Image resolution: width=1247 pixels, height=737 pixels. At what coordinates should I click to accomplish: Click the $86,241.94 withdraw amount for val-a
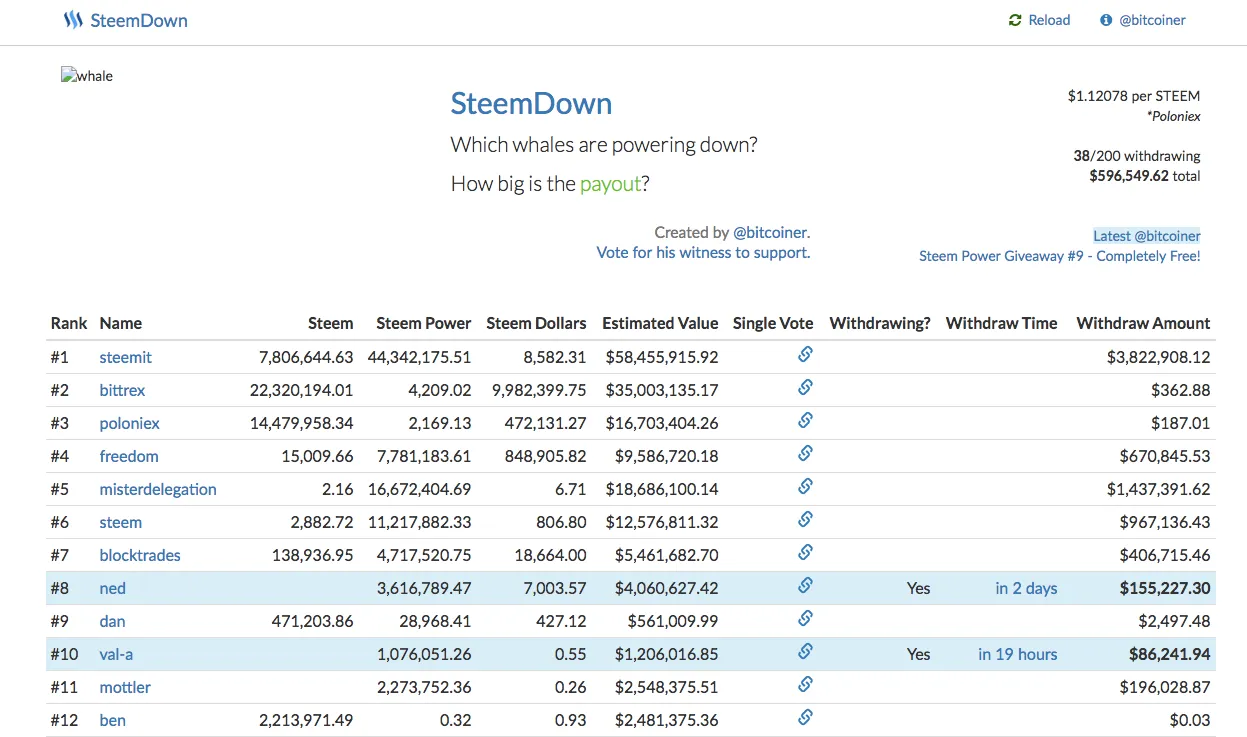(1169, 654)
